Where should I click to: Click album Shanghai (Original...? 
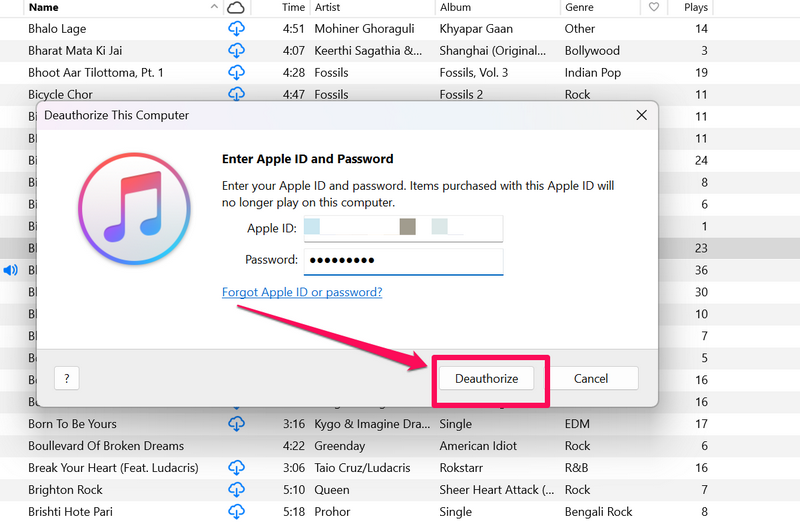coord(492,51)
